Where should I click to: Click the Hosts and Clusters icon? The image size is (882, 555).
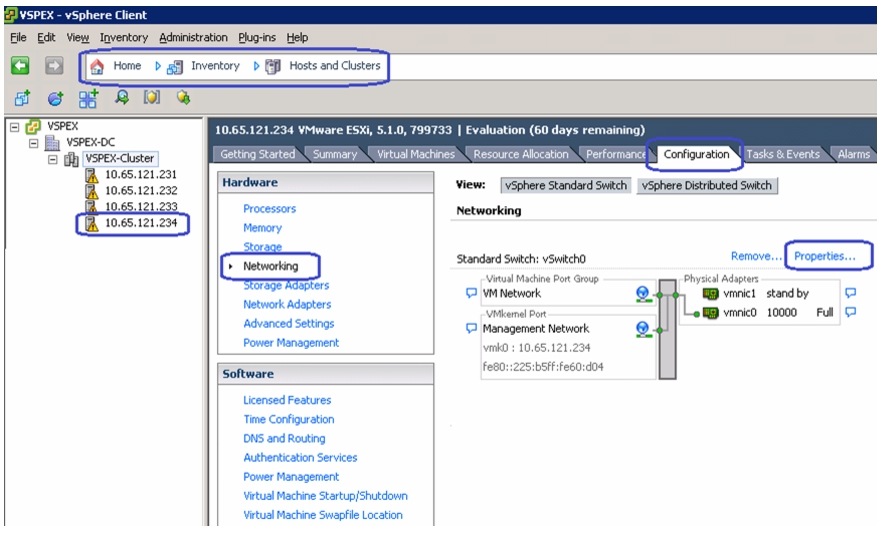pos(273,67)
